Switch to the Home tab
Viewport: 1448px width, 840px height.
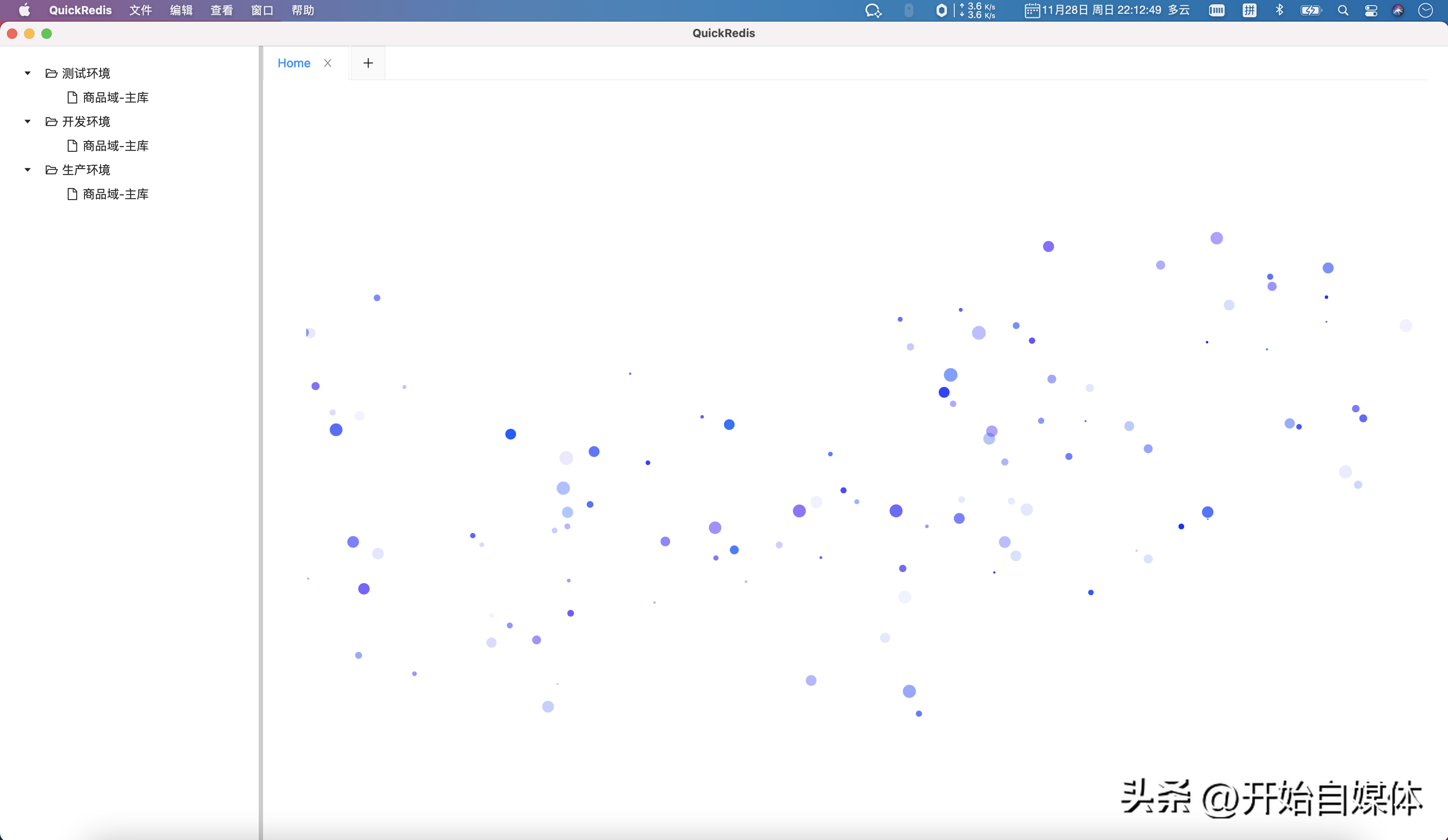tap(294, 63)
